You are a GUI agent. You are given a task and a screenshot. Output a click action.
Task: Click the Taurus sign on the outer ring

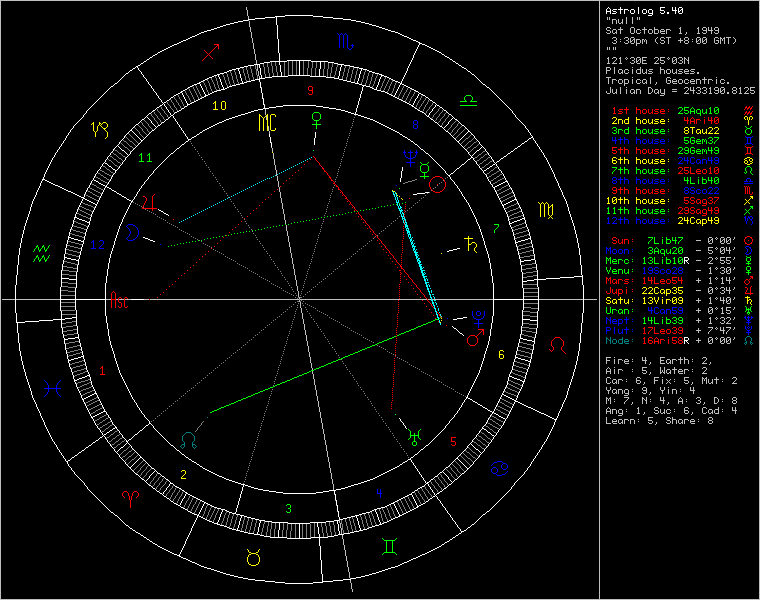[x=255, y=560]
